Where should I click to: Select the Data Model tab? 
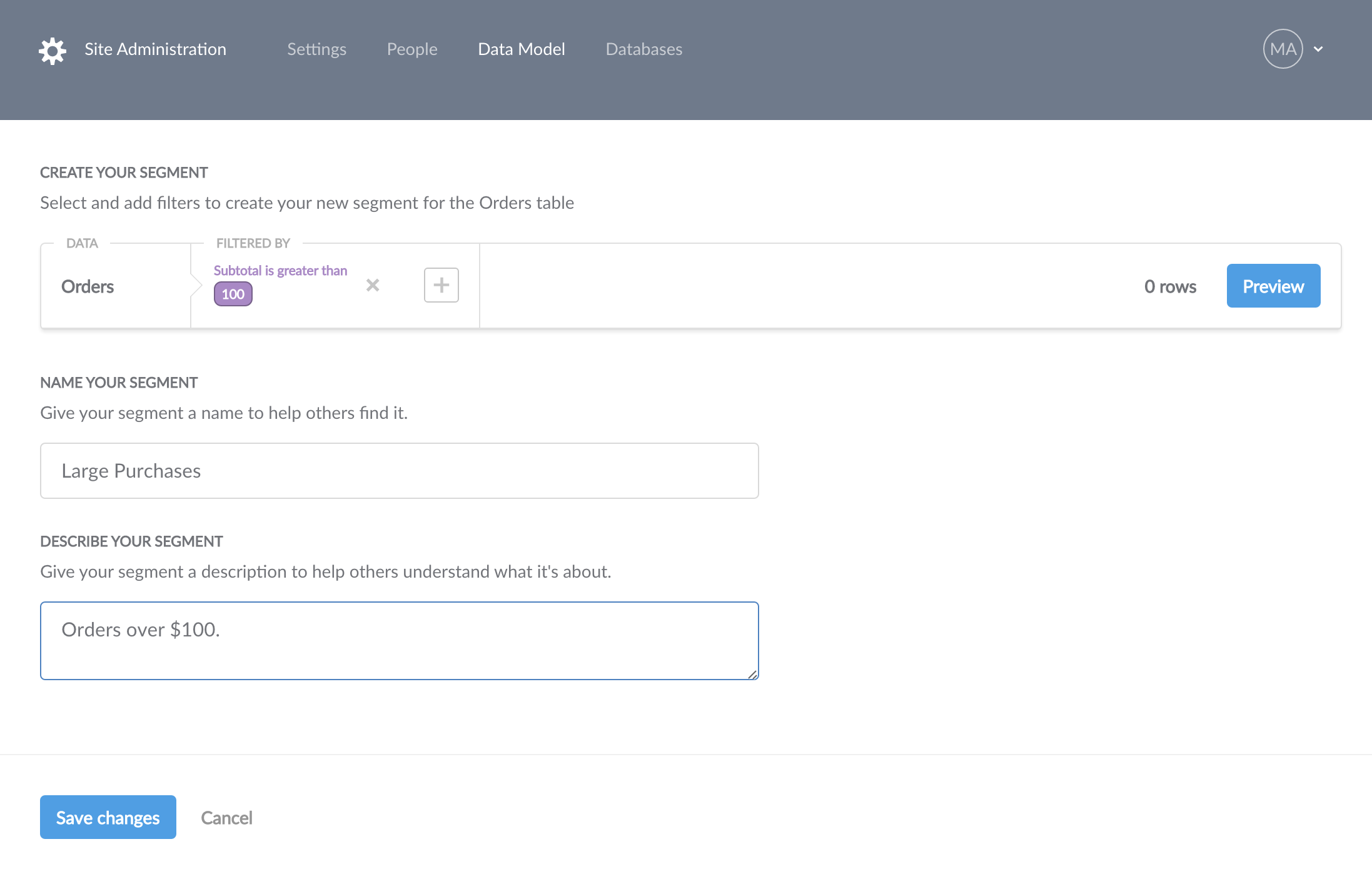coord(522,49)
